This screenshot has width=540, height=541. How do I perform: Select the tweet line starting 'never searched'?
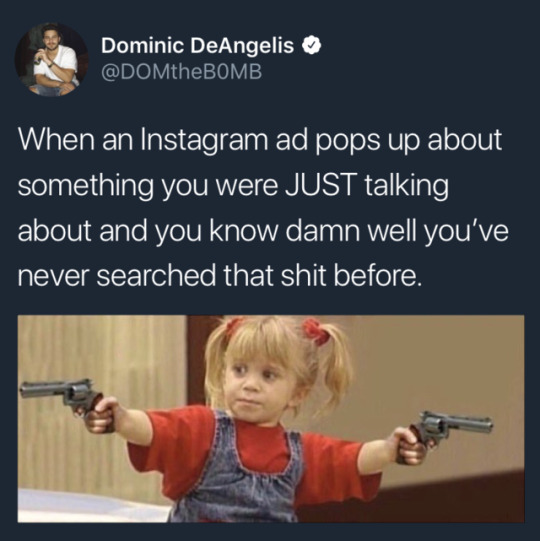[220, 275]
